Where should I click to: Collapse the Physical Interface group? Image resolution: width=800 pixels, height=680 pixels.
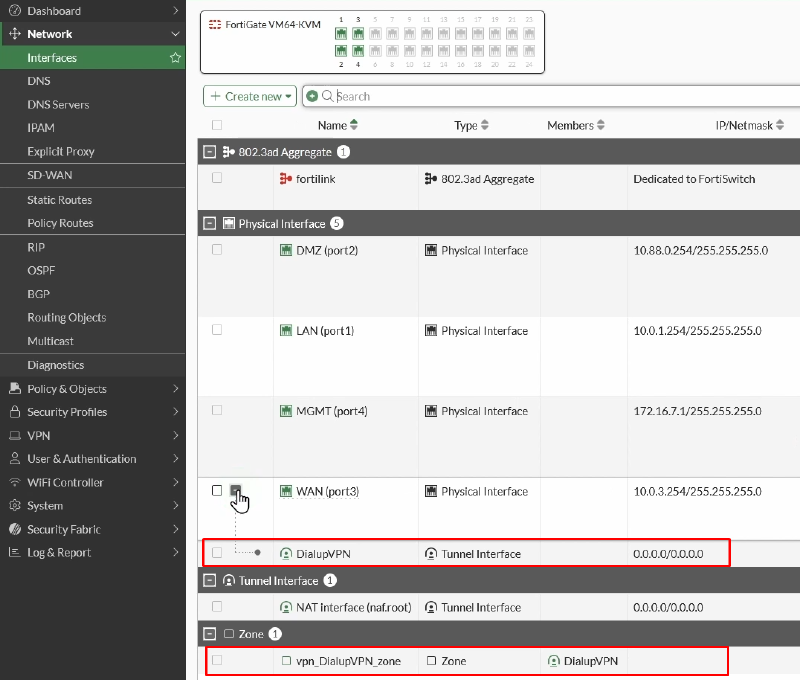click(209, 223)
